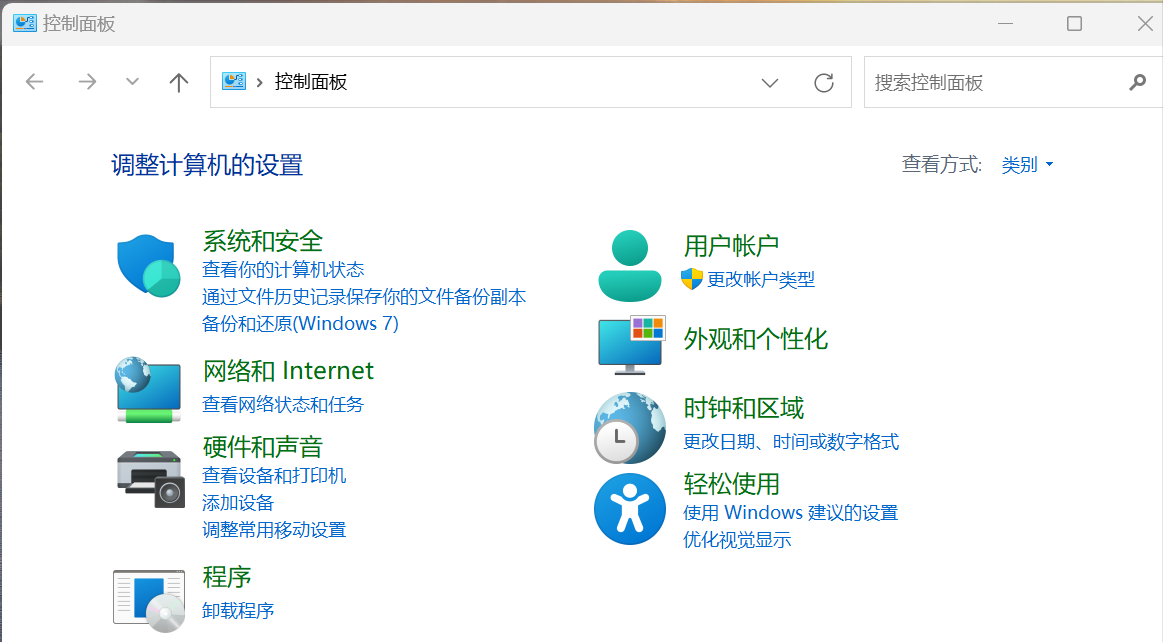Navigate up with the up arrow button
The height and width of the screenshot is (642, 1163).
179,82
